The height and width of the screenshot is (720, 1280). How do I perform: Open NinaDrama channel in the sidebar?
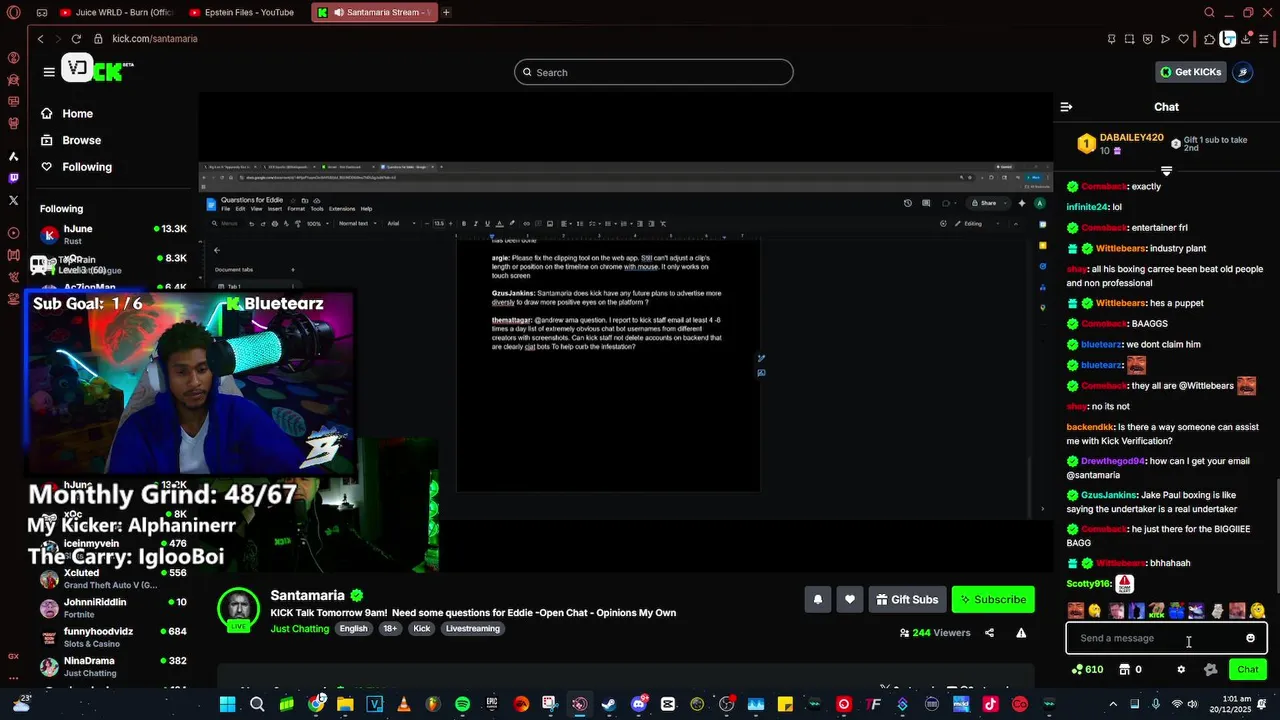point(113,666)
